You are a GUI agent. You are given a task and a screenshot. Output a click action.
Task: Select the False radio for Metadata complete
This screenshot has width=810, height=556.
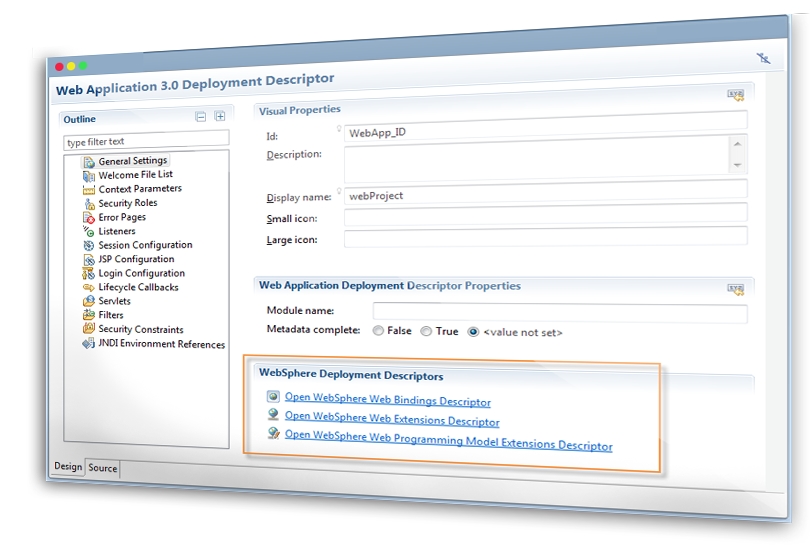[378, 331]
